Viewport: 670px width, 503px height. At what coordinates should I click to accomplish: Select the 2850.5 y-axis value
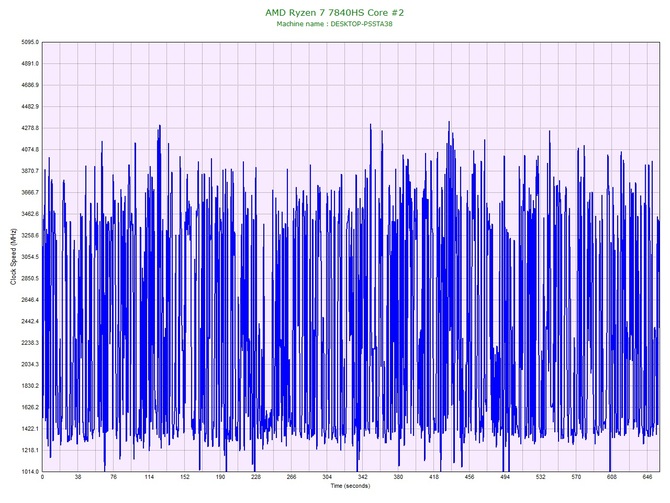29,279
